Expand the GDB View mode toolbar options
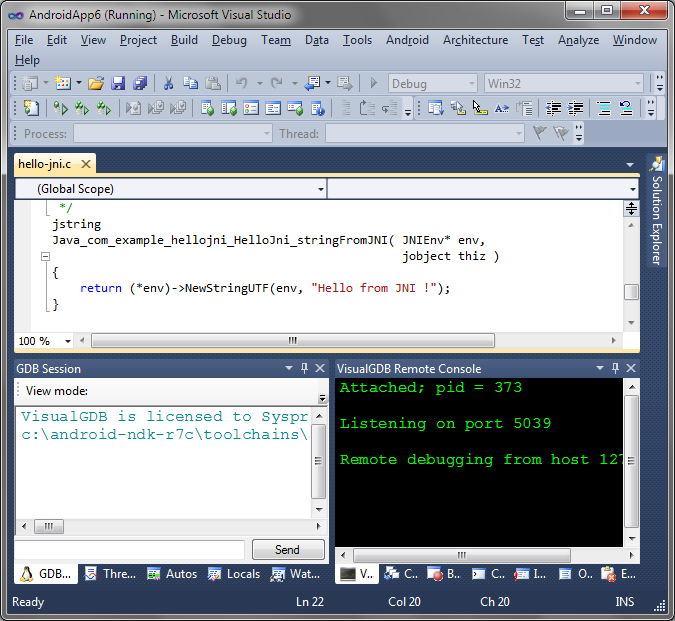This screenshot has width=675, height=621. [x=322, y=398]
